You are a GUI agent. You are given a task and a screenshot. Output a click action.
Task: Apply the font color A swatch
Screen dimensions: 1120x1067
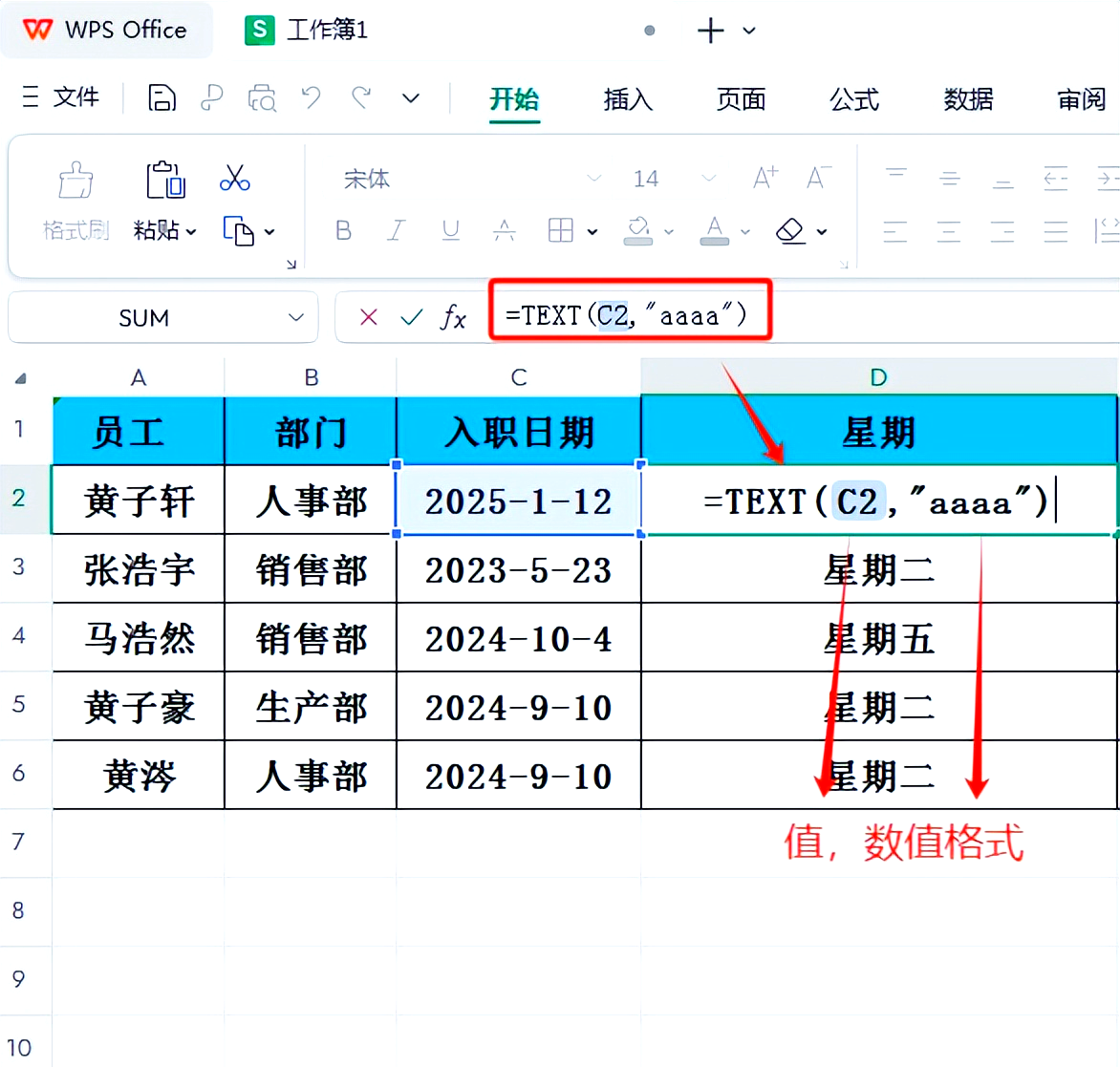pyautogui.click(x=714, y=230)
